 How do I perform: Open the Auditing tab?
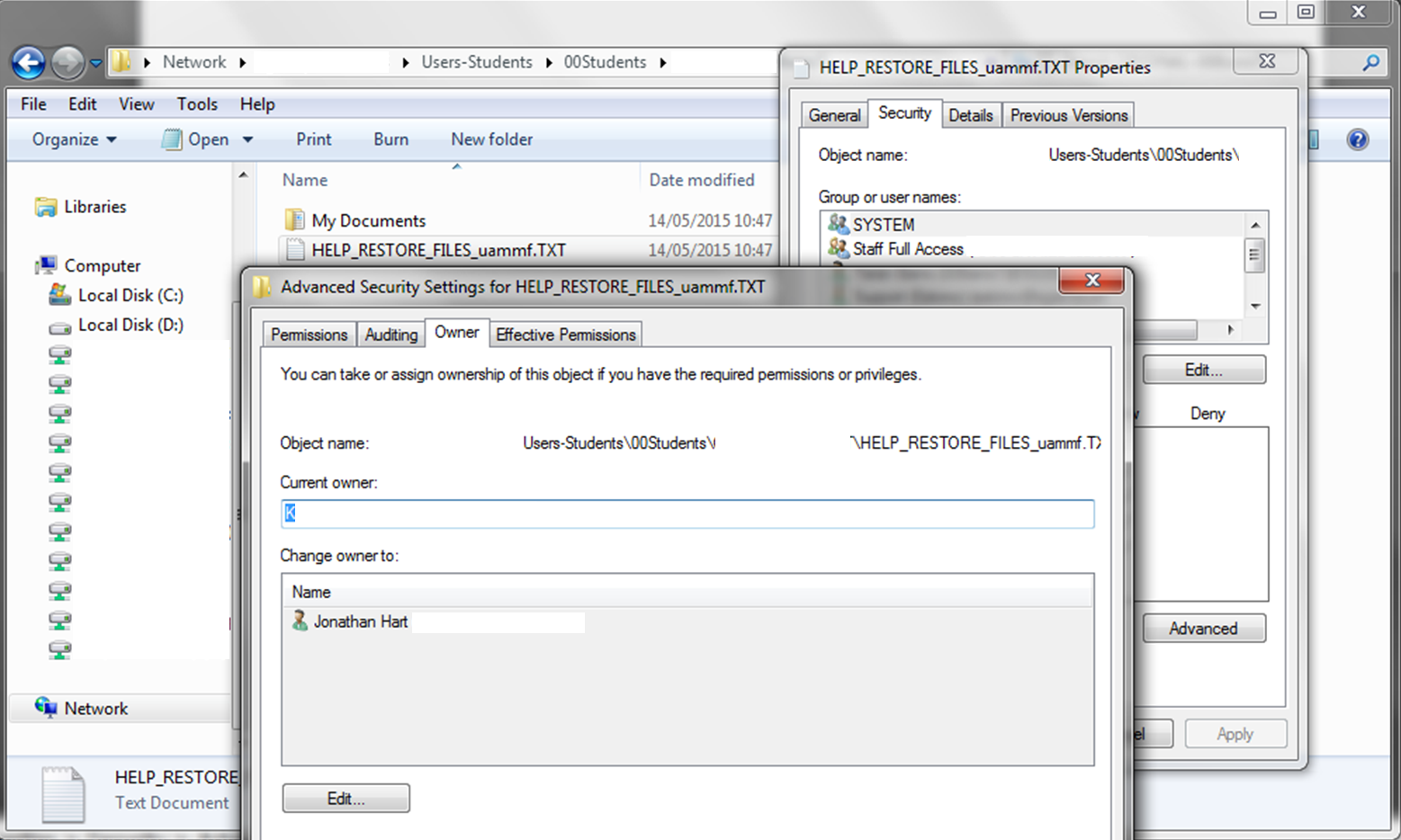pos(391,335)
